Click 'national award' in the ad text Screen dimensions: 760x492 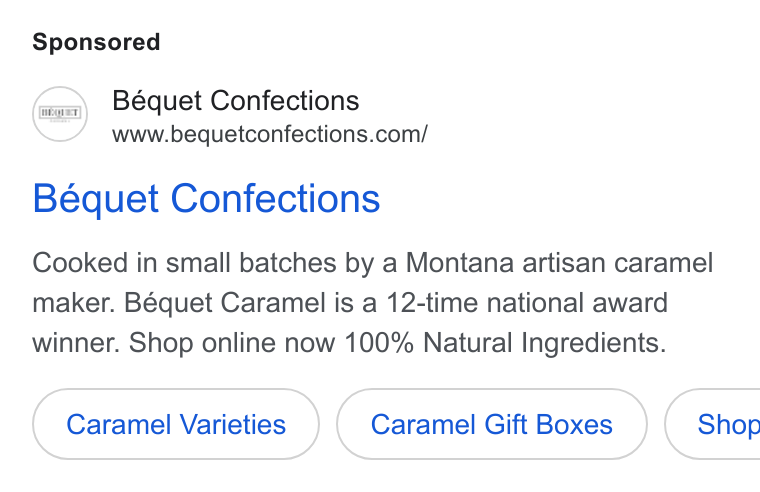tap(577, 303)
